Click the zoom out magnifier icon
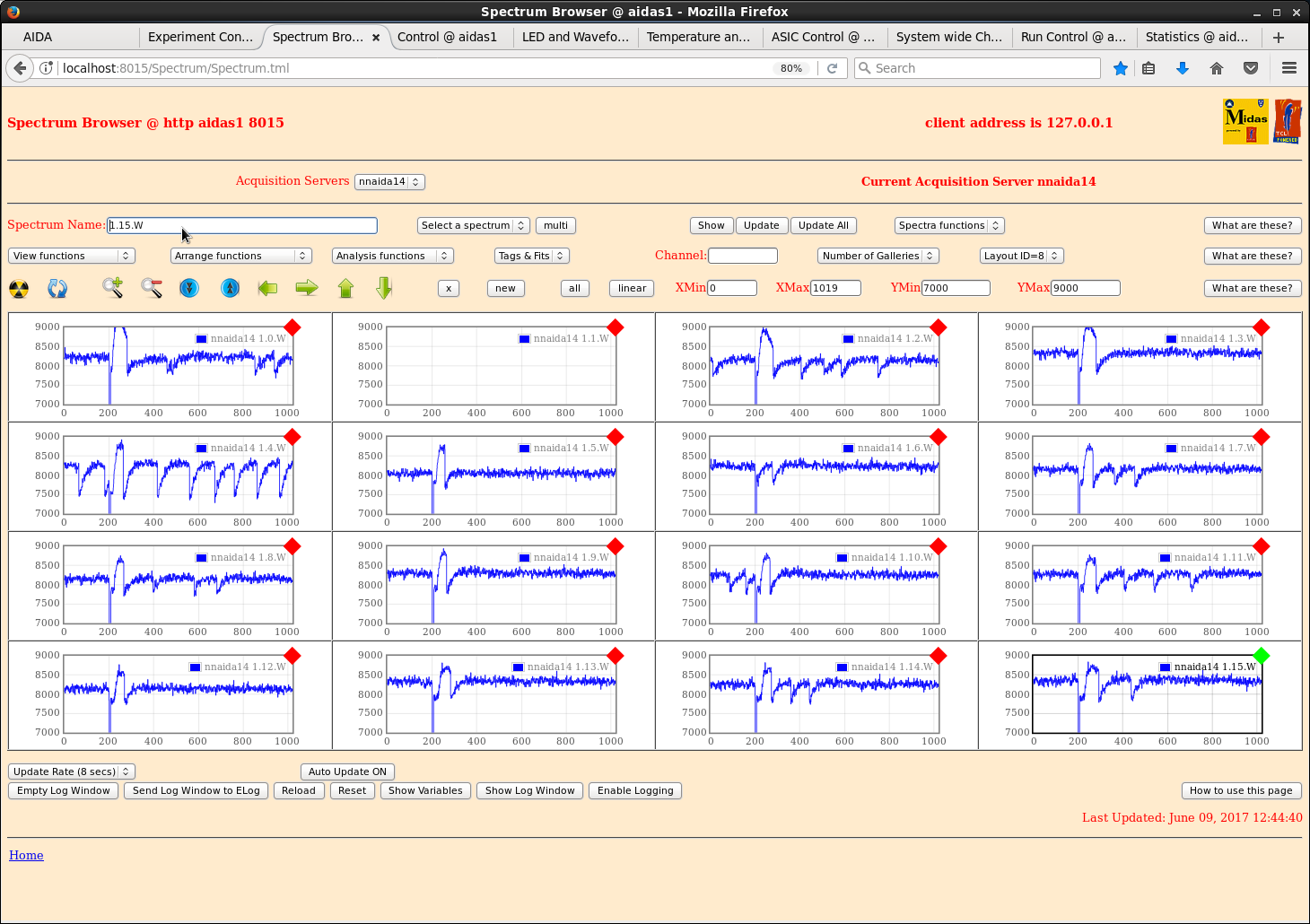This screenshot has height=924, width=1310. tap(152, 288)
